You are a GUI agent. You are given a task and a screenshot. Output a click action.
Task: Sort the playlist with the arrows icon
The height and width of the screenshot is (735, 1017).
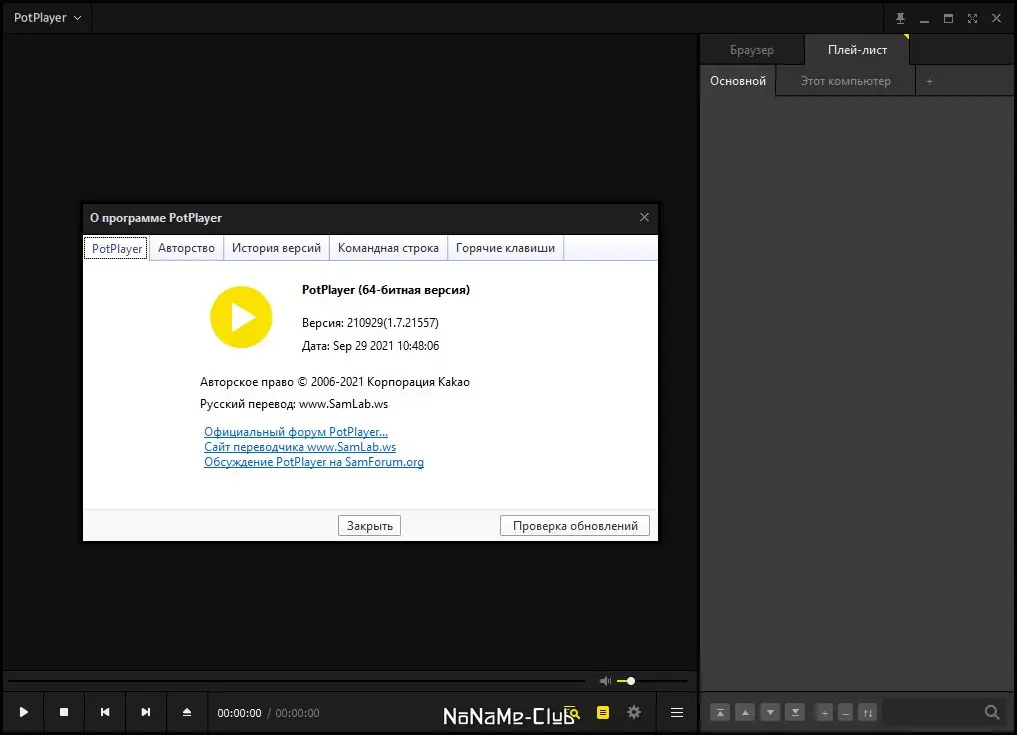click(867, 712)
